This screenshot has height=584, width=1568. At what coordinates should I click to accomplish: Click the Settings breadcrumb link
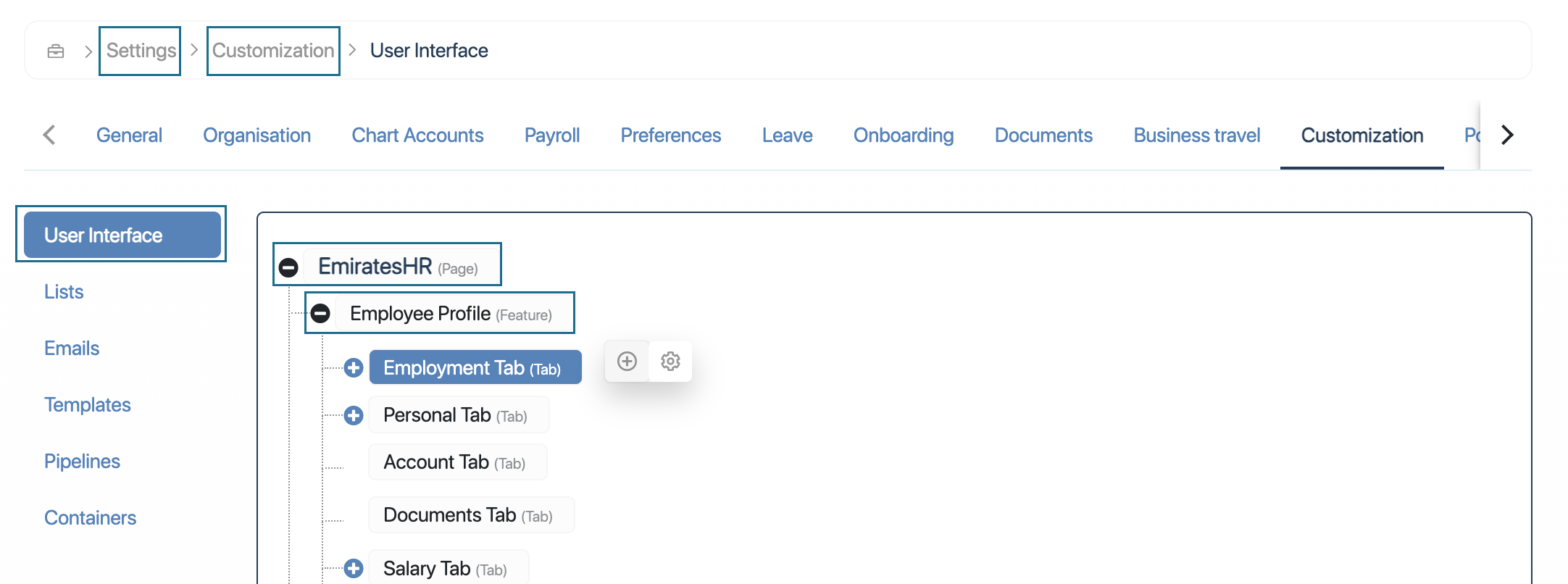[x=141, y=51]
